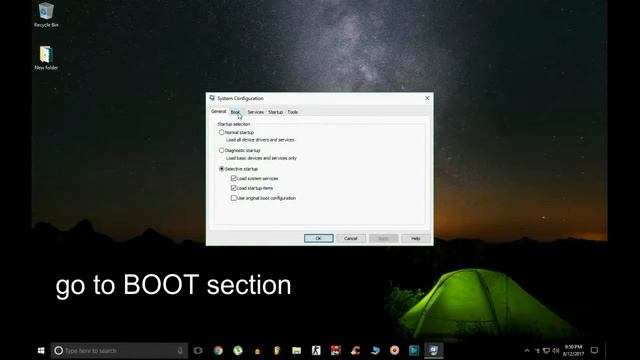Enable Use original boot configuration
The width and height of the screenshot is (640, 360).
(x=233, y=198)
